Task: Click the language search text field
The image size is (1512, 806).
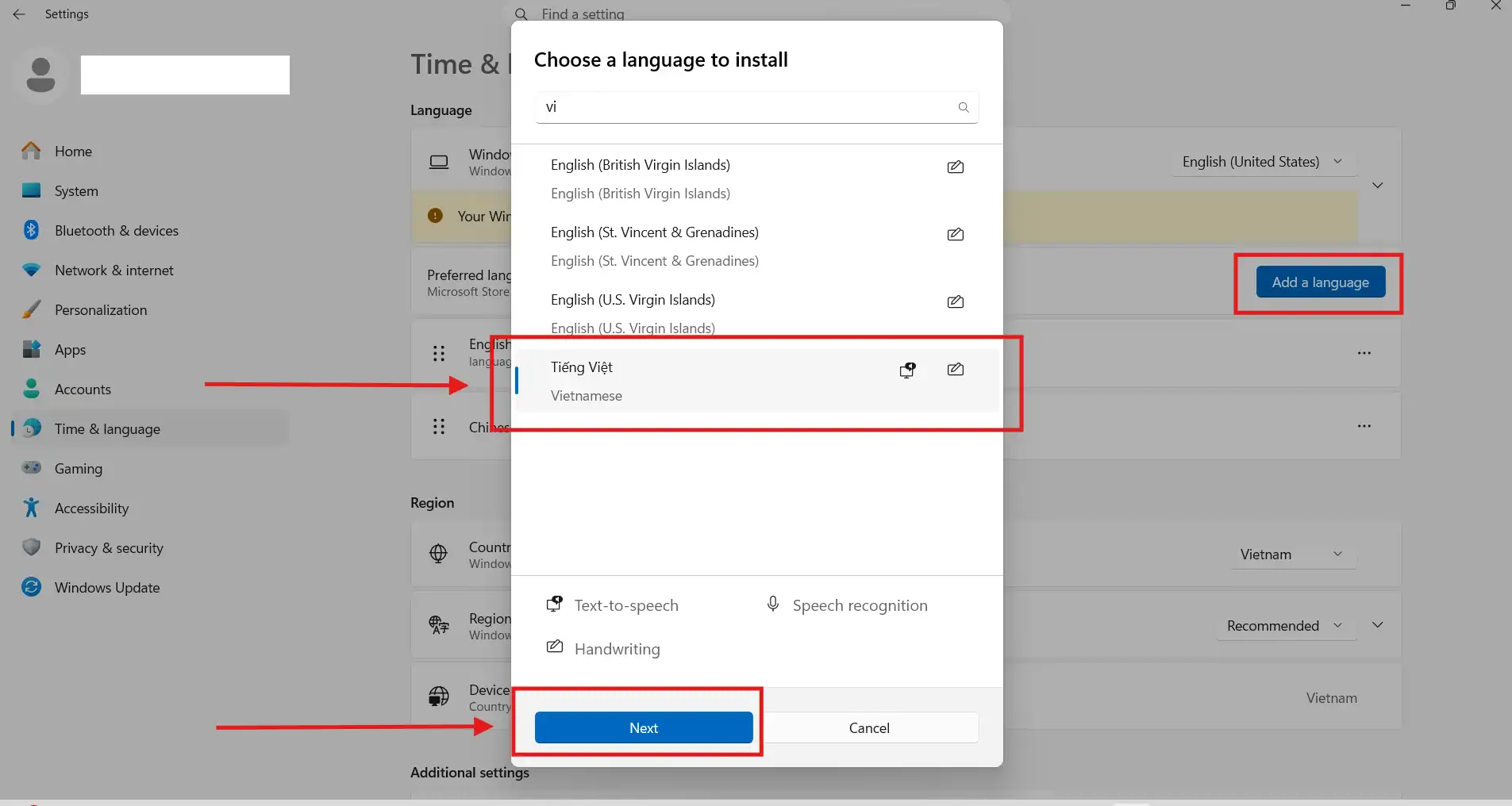Action: coord(746,108)
